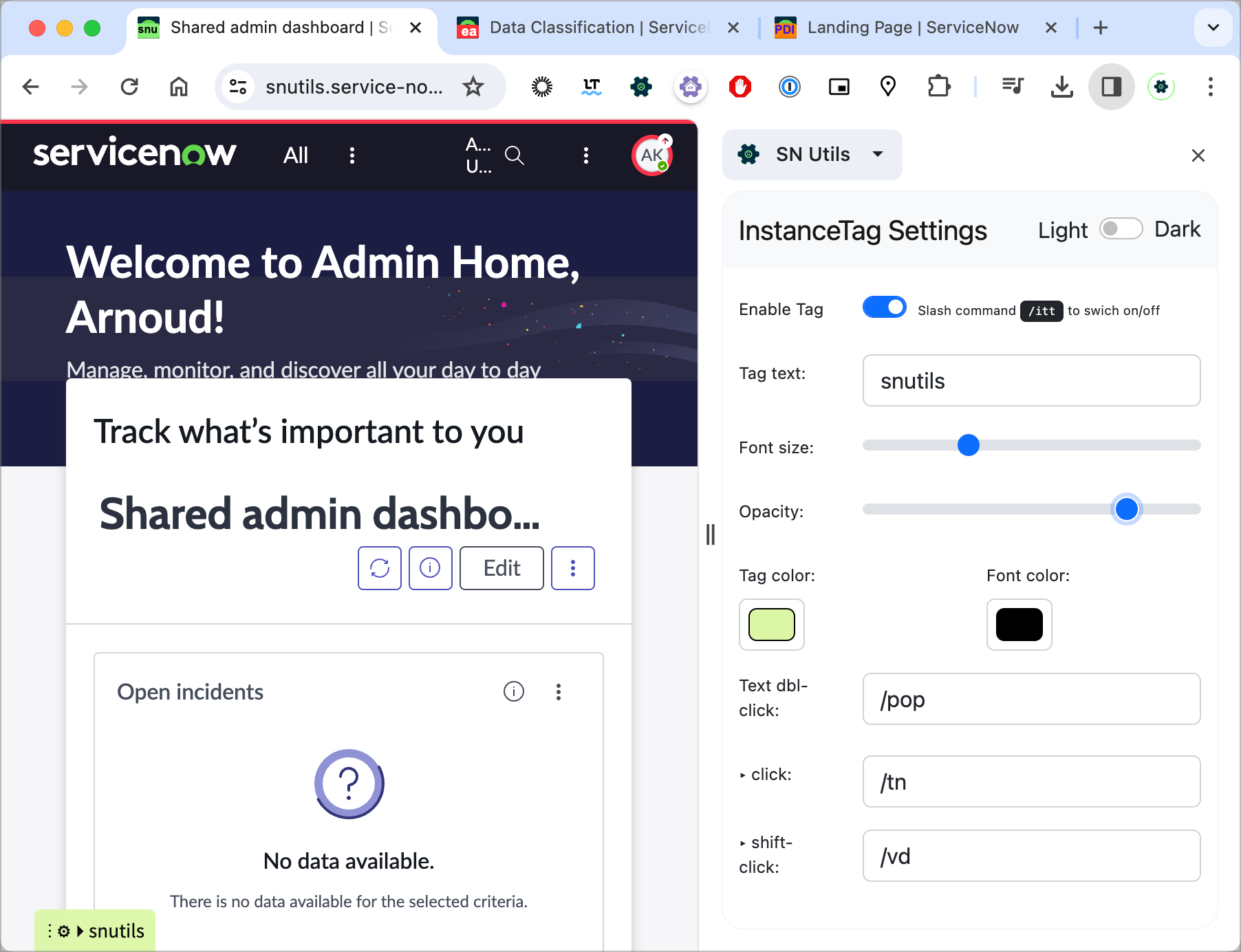
Task: Click the Open incidents info icon
Action: click(514, 691)
